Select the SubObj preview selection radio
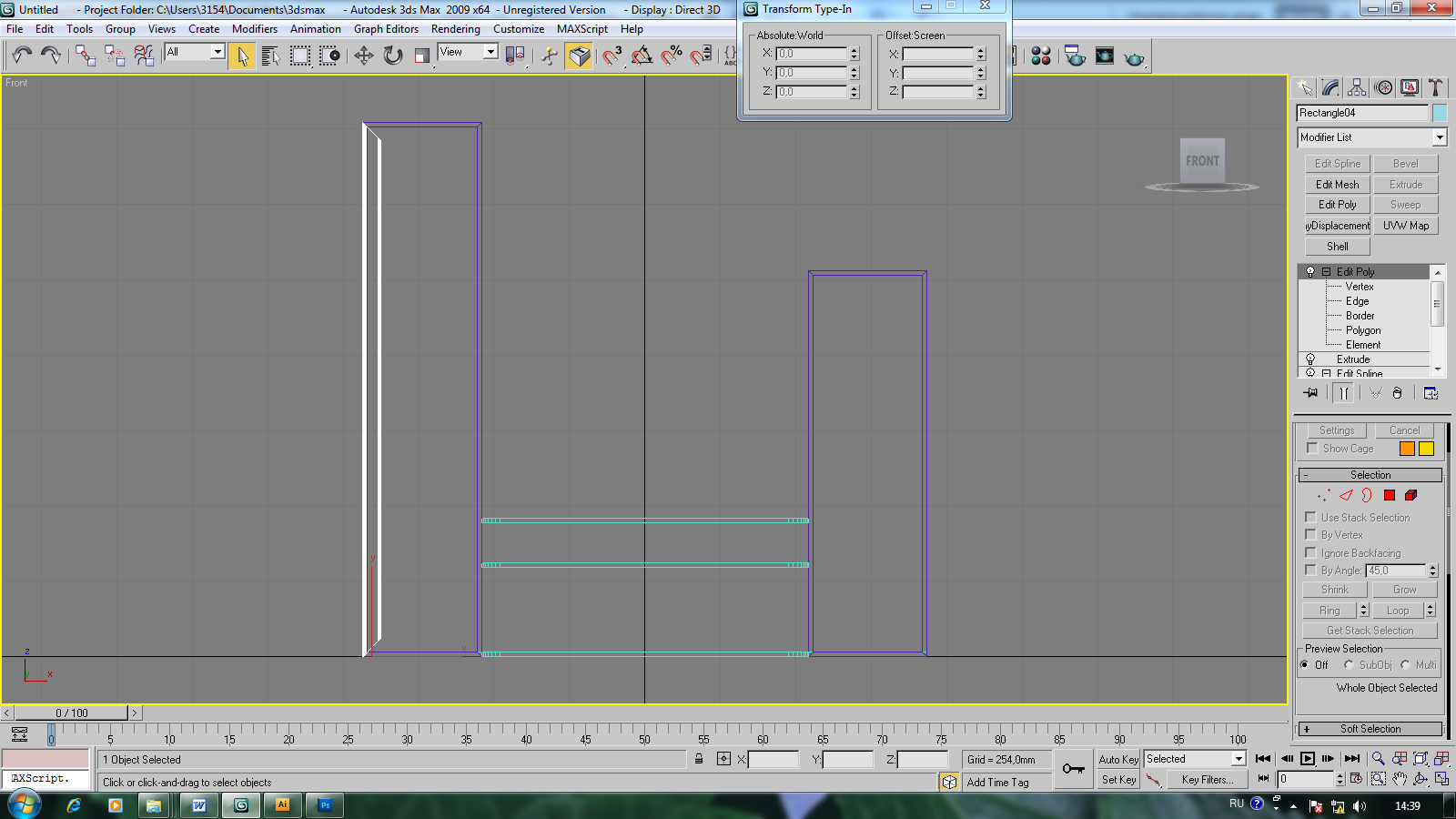The image size is (1456, 819). pyautogui.click(x=1349, y=665)
